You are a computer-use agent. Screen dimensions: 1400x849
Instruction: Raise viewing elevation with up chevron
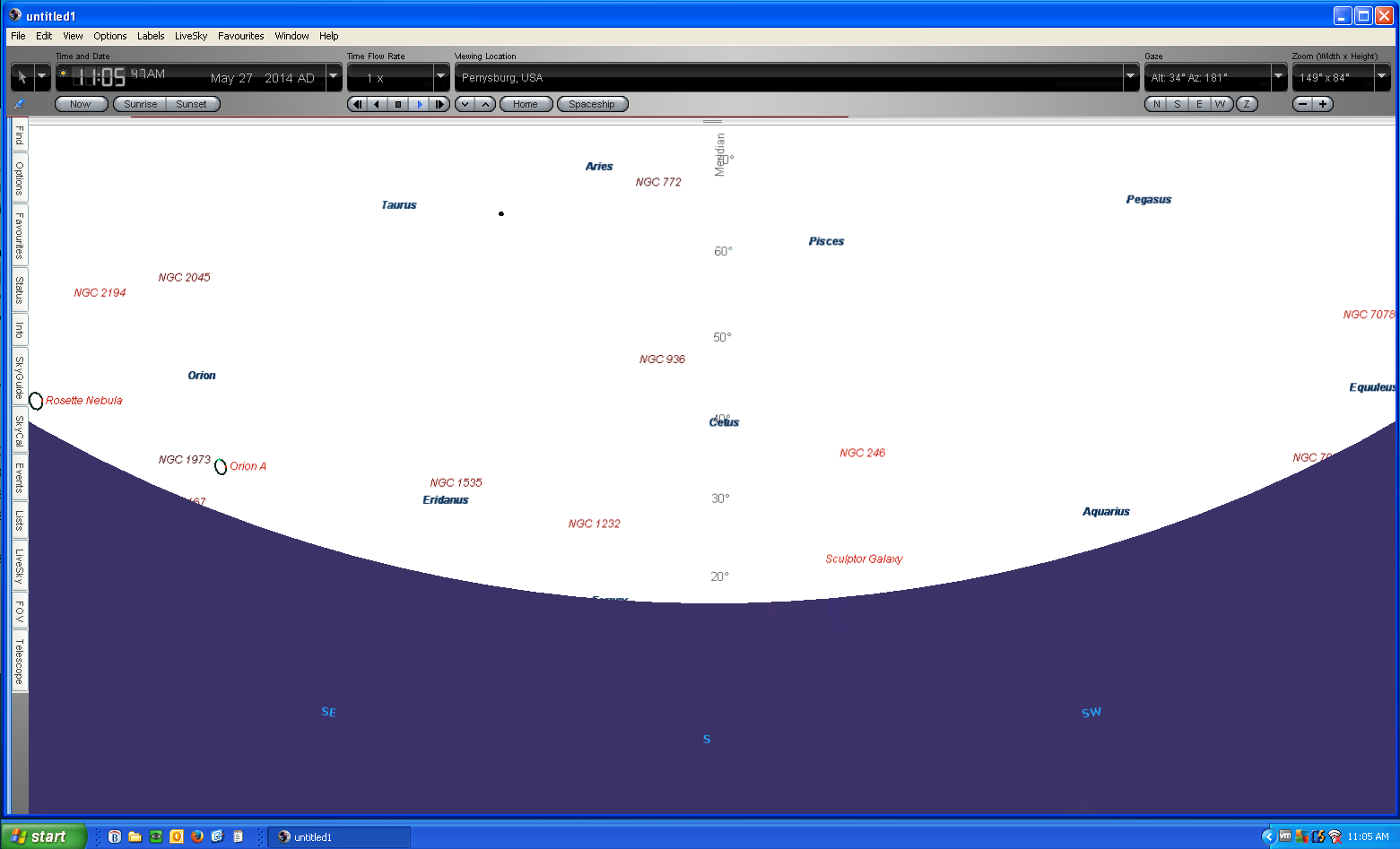coord(485,104)
